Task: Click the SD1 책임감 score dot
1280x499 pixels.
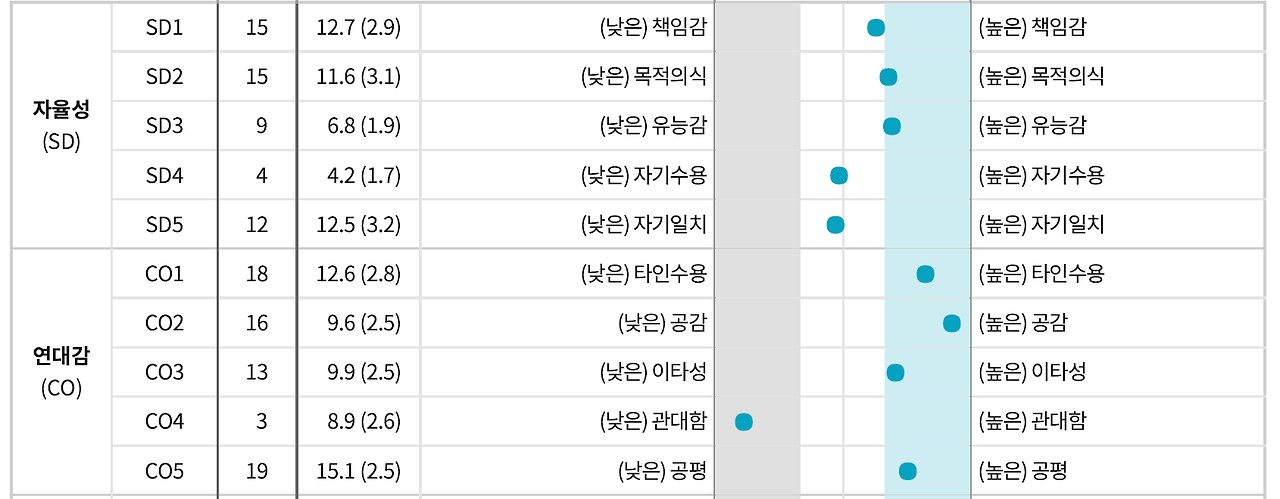Action: [x=876, y=28]
